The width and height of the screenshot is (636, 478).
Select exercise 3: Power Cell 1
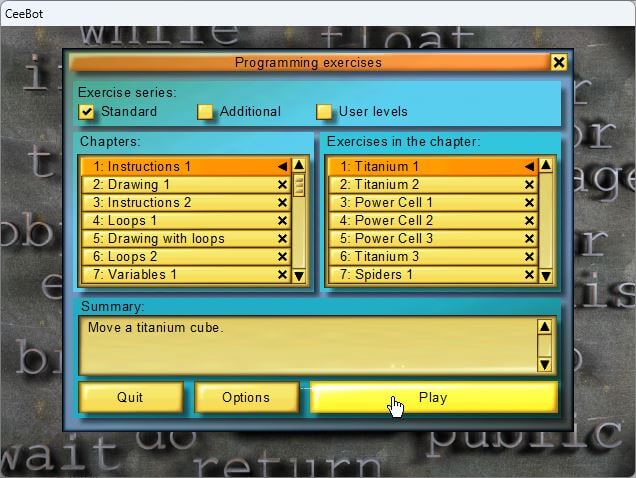(433, 202)
